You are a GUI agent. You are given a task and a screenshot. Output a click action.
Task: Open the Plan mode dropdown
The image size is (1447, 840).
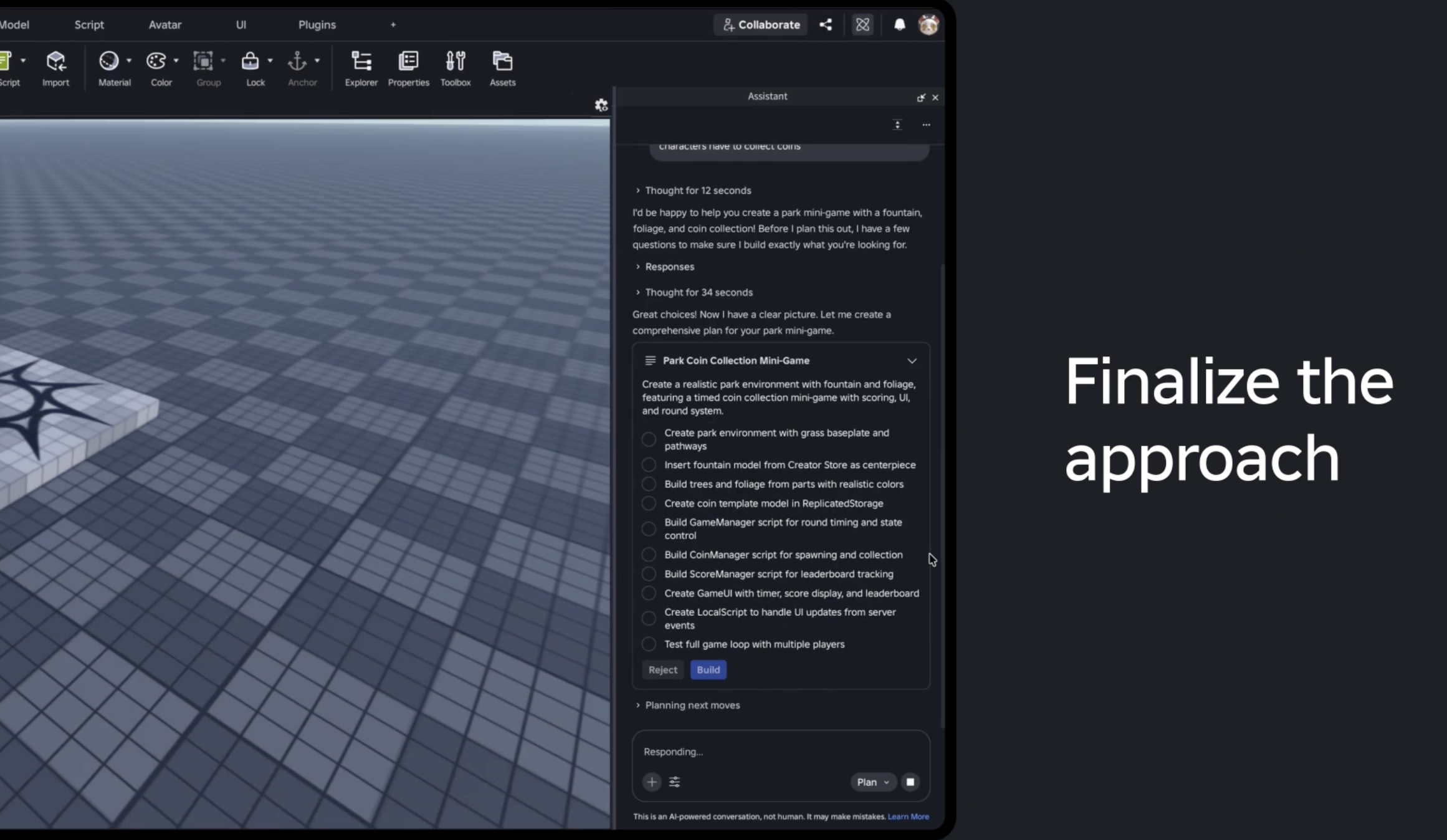872,783
